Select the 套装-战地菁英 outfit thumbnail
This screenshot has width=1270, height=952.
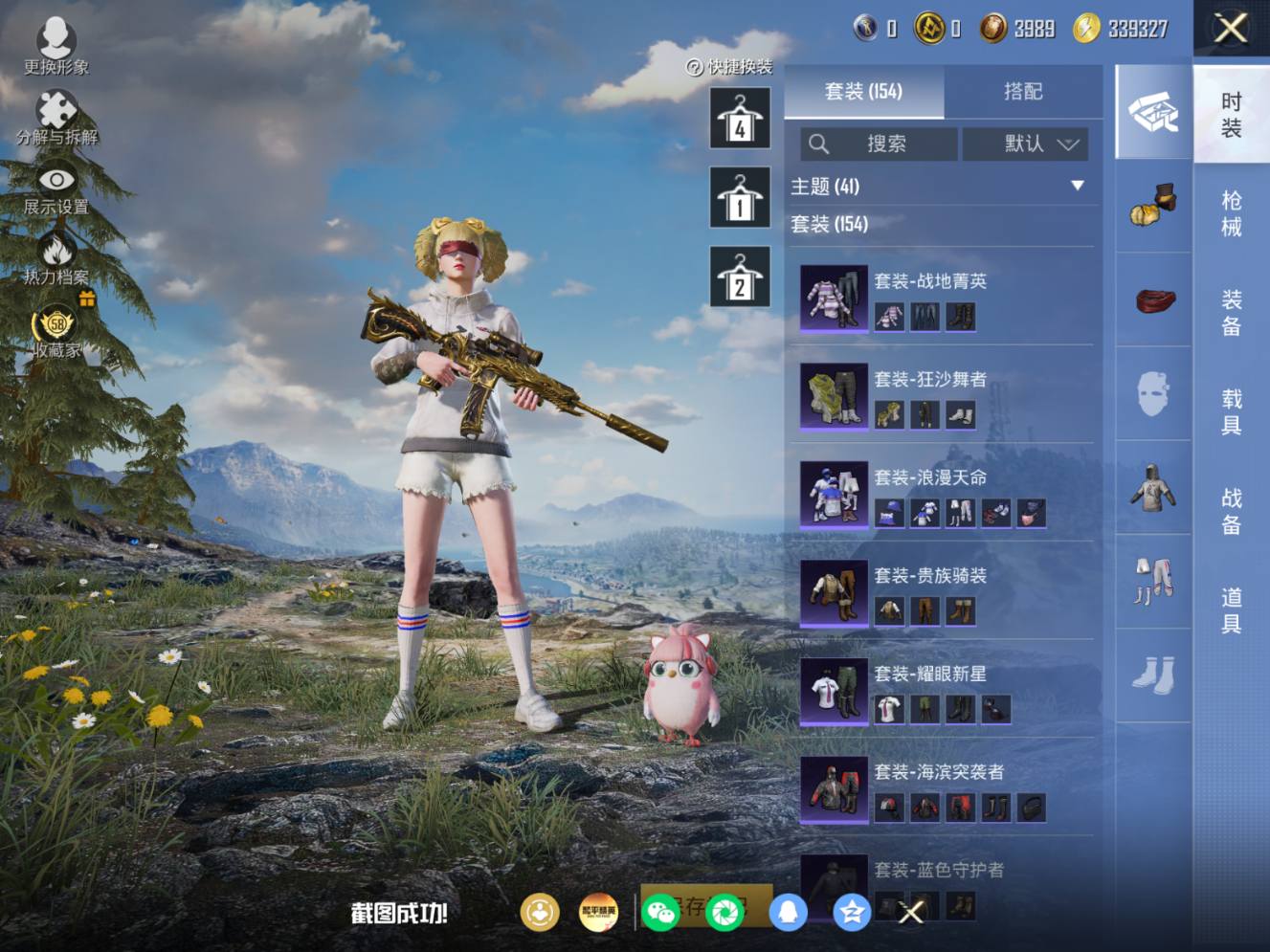[834, 299]
